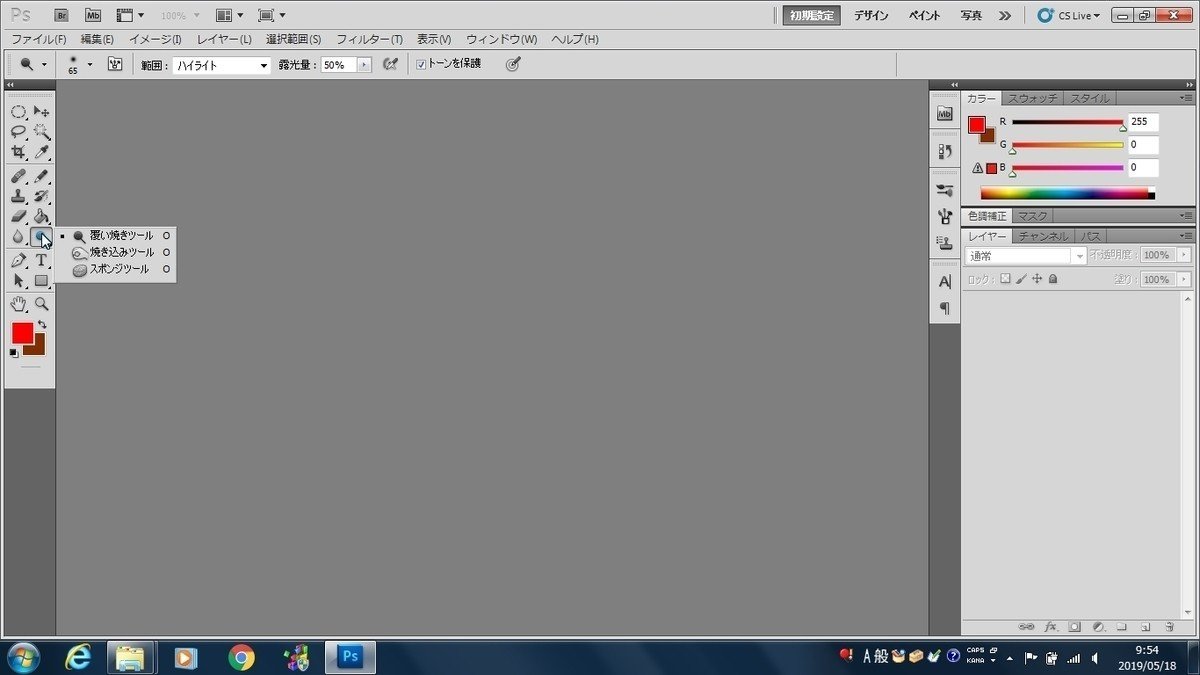Select the Zoom magnifier tool in toolbox

point(41,304)
